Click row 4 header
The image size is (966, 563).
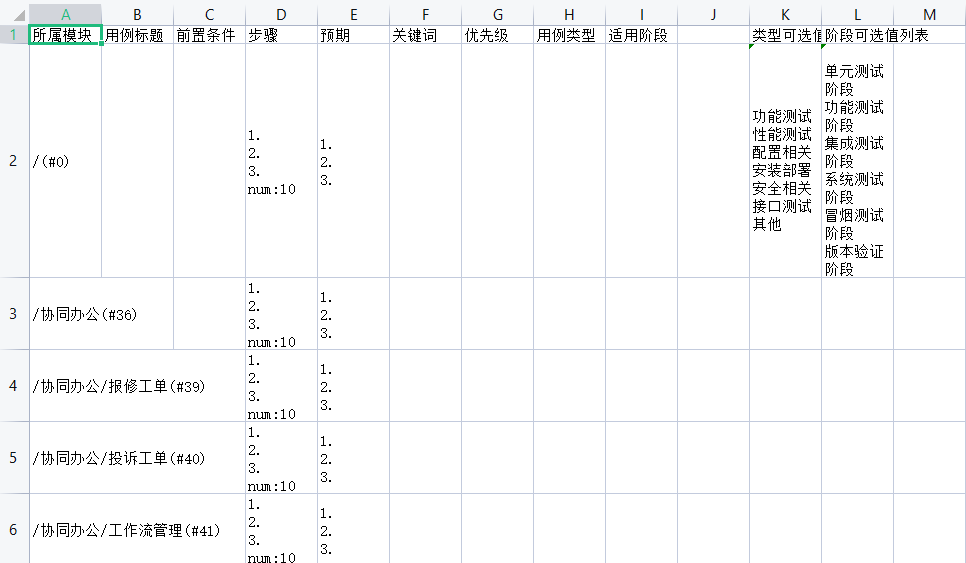14,386
